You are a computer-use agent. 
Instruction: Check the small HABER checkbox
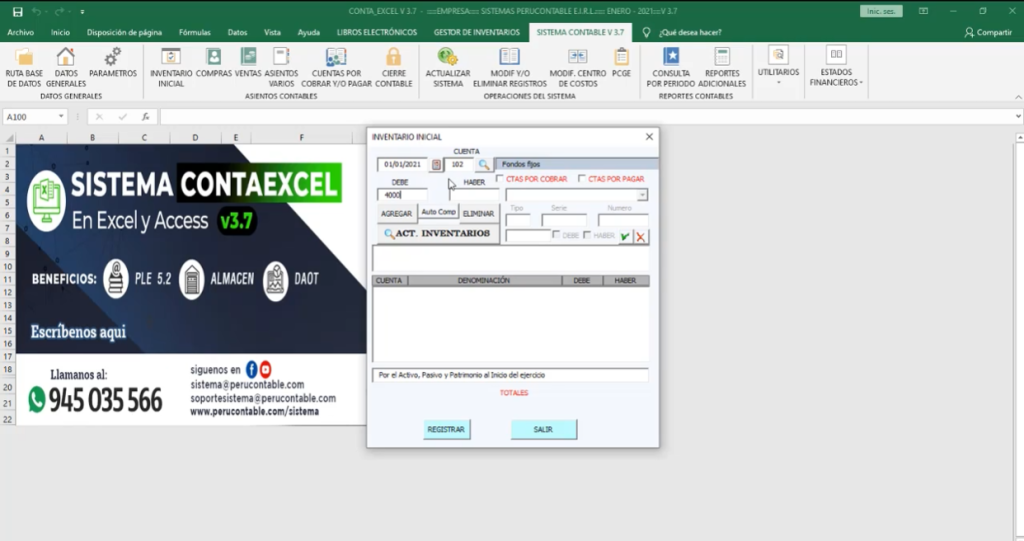pyautogui.click(x=587, y=235)
